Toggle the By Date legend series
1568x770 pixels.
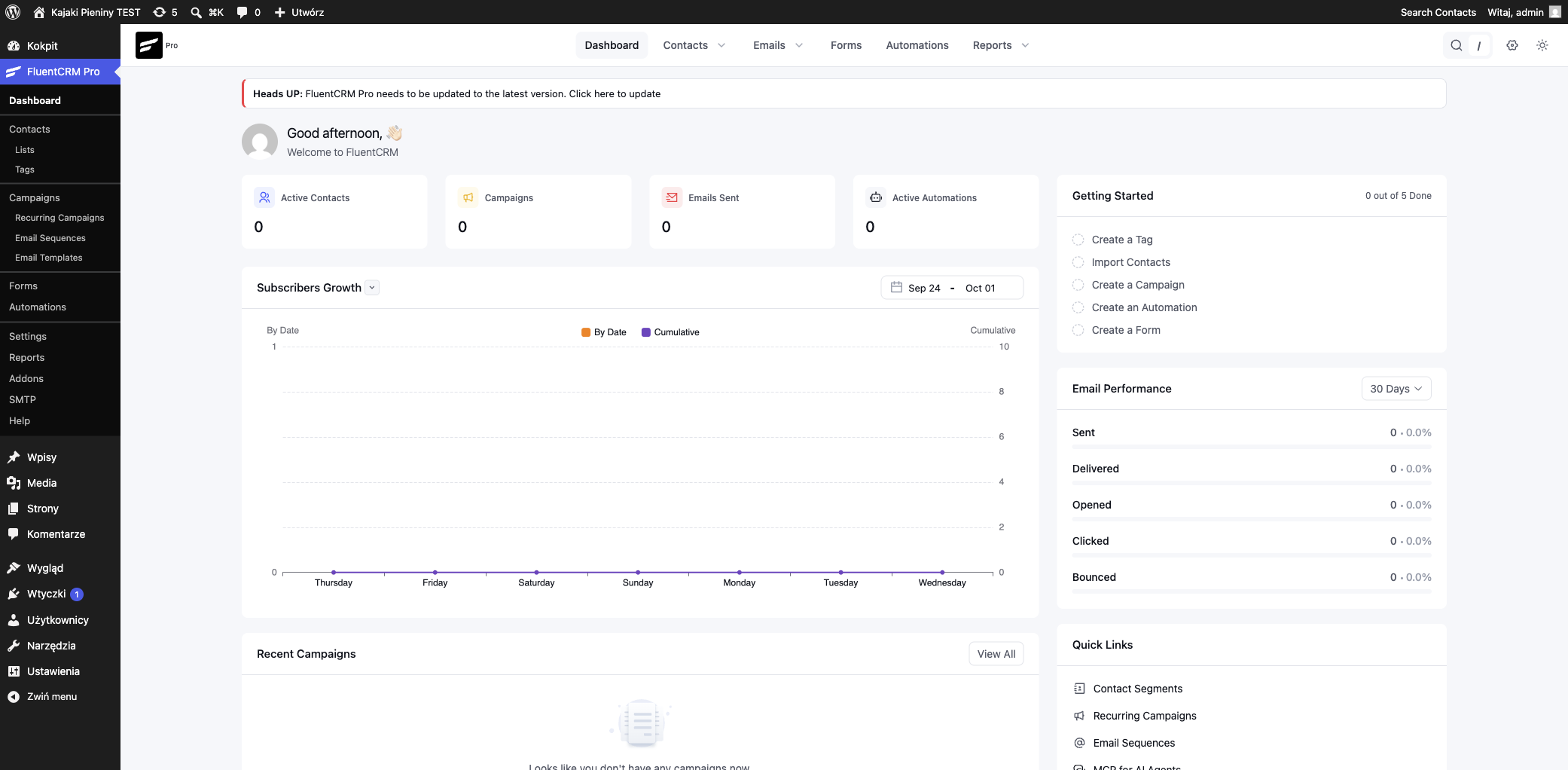(x=604, y=332)
